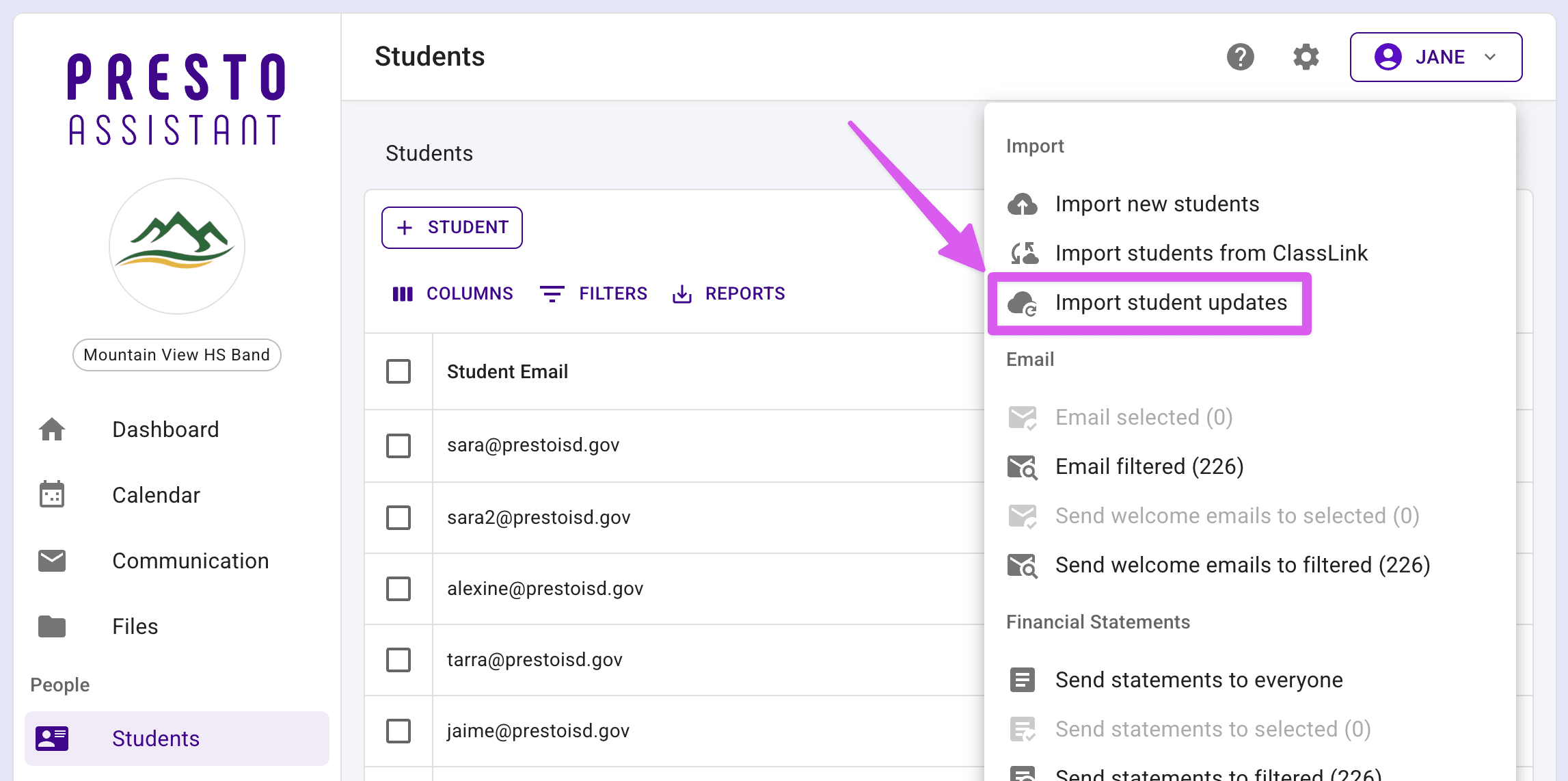The image size is (1568, 781).
Task: Choose Import students from ClassLink
Action: [x=1211, y=253]
